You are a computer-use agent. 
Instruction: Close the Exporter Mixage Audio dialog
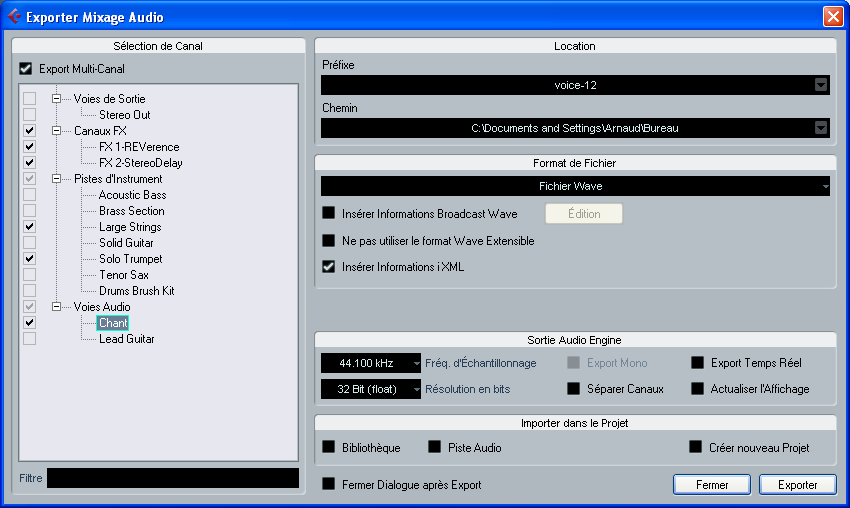[x=833, y=16]
